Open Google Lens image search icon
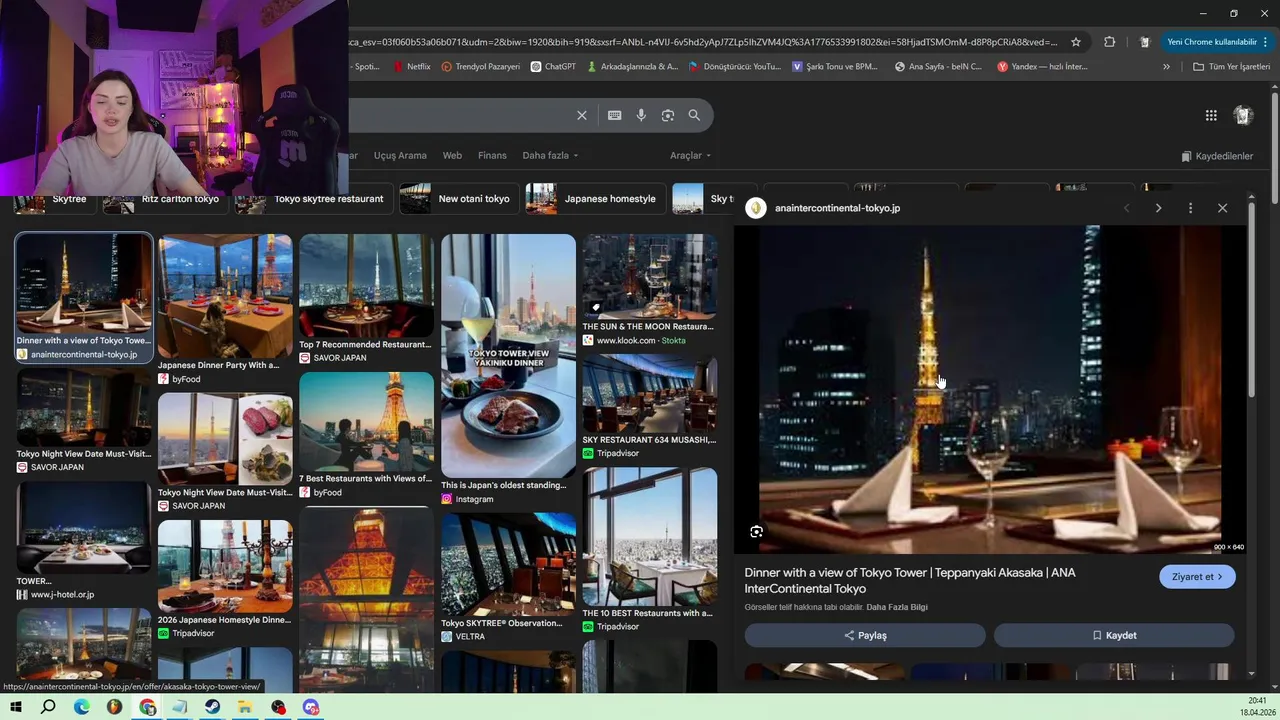Viewport: 1280px width, 720px height. point(668,115)
